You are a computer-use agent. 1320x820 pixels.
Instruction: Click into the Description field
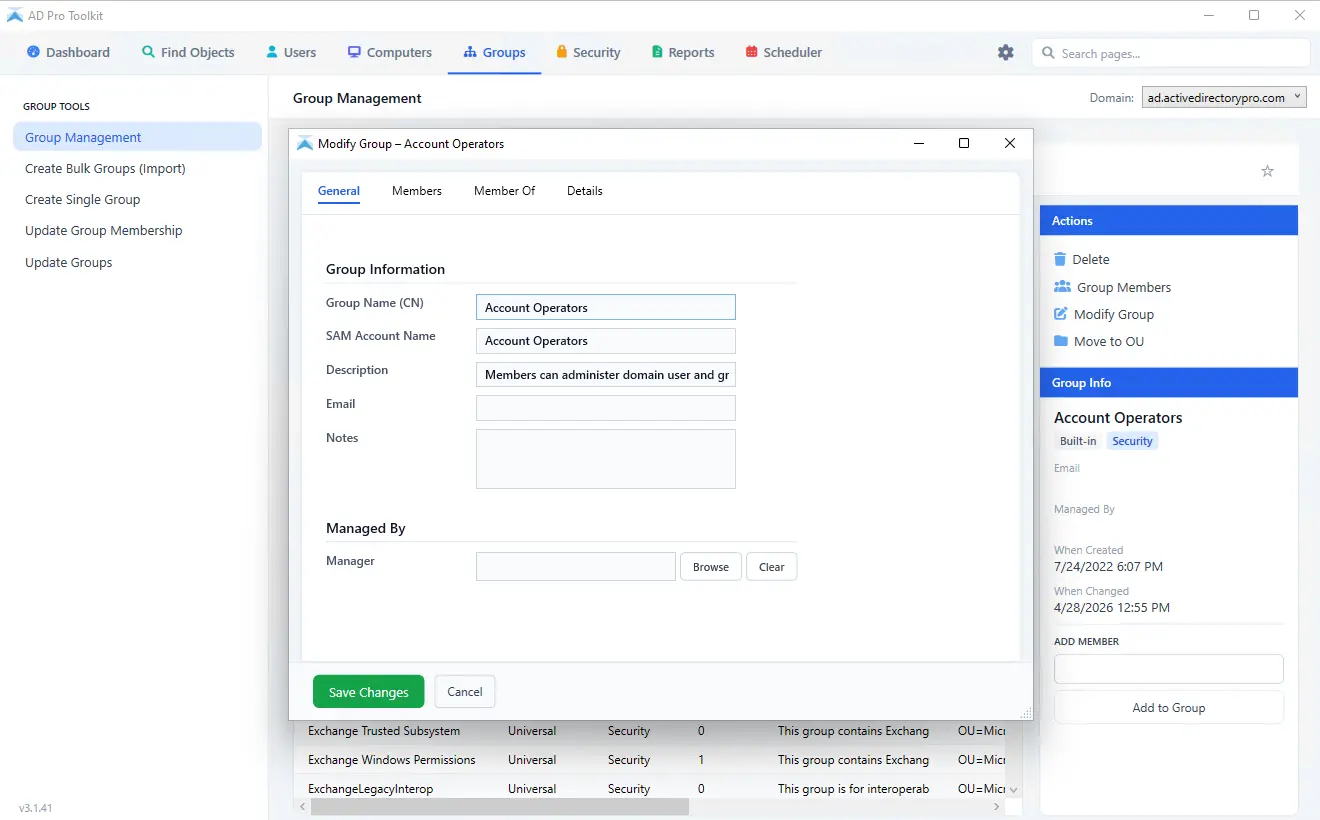(x=606, y=375)
